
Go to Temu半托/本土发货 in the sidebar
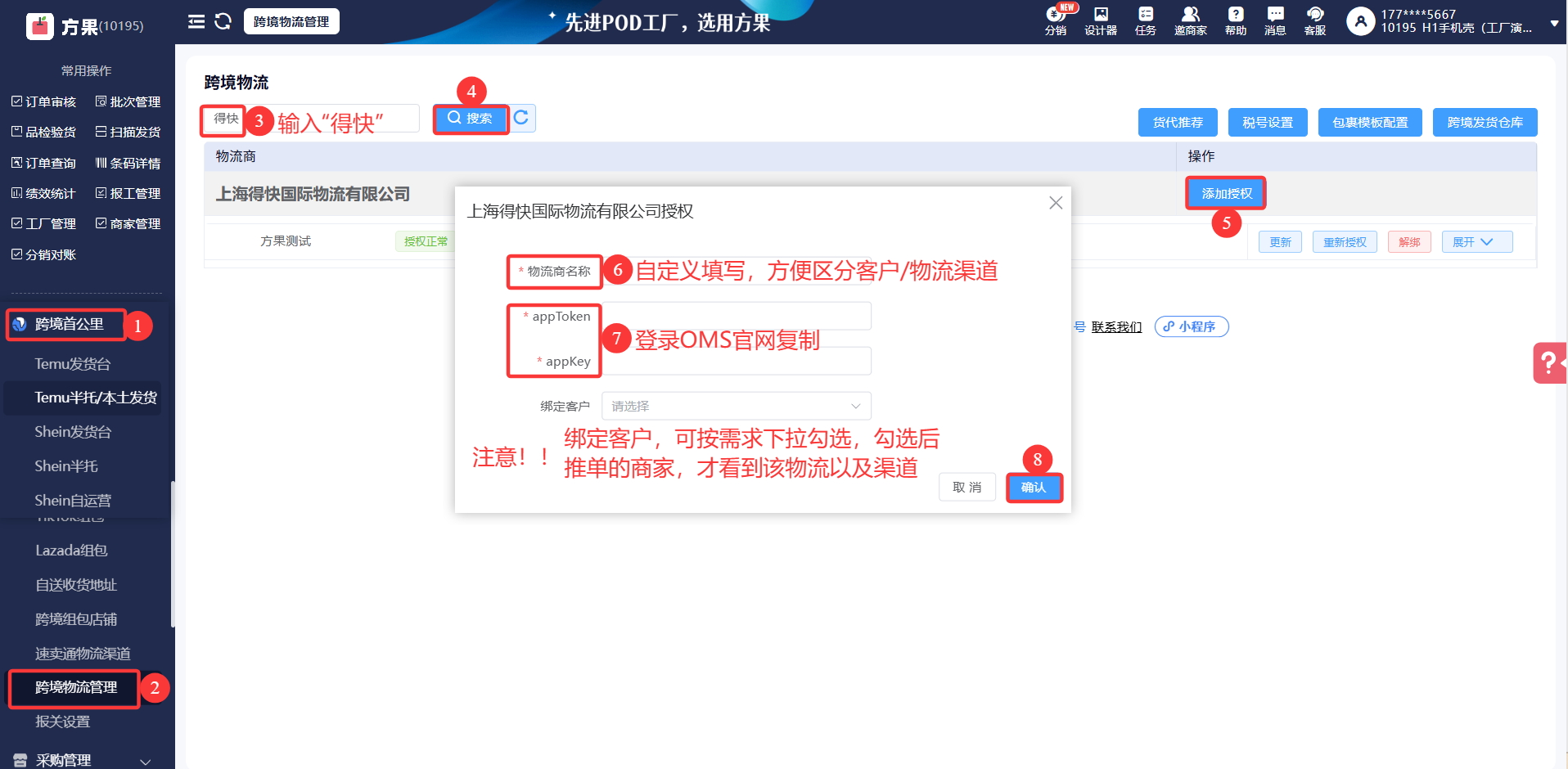pyautogui.click(x=96, y=398)
